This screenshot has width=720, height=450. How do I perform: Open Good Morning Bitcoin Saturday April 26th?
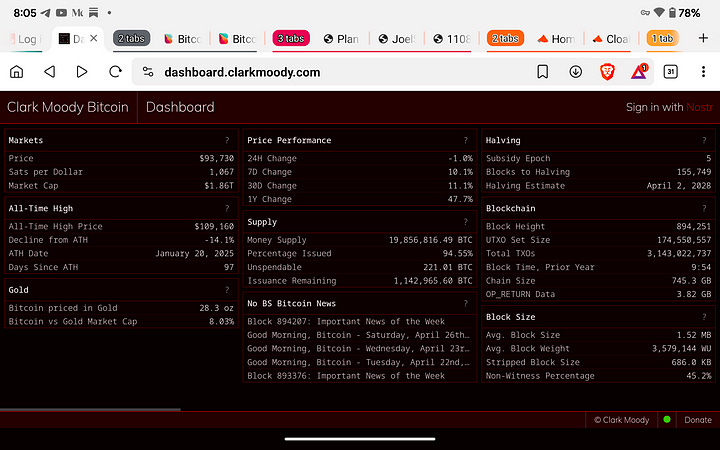[358, 335]
